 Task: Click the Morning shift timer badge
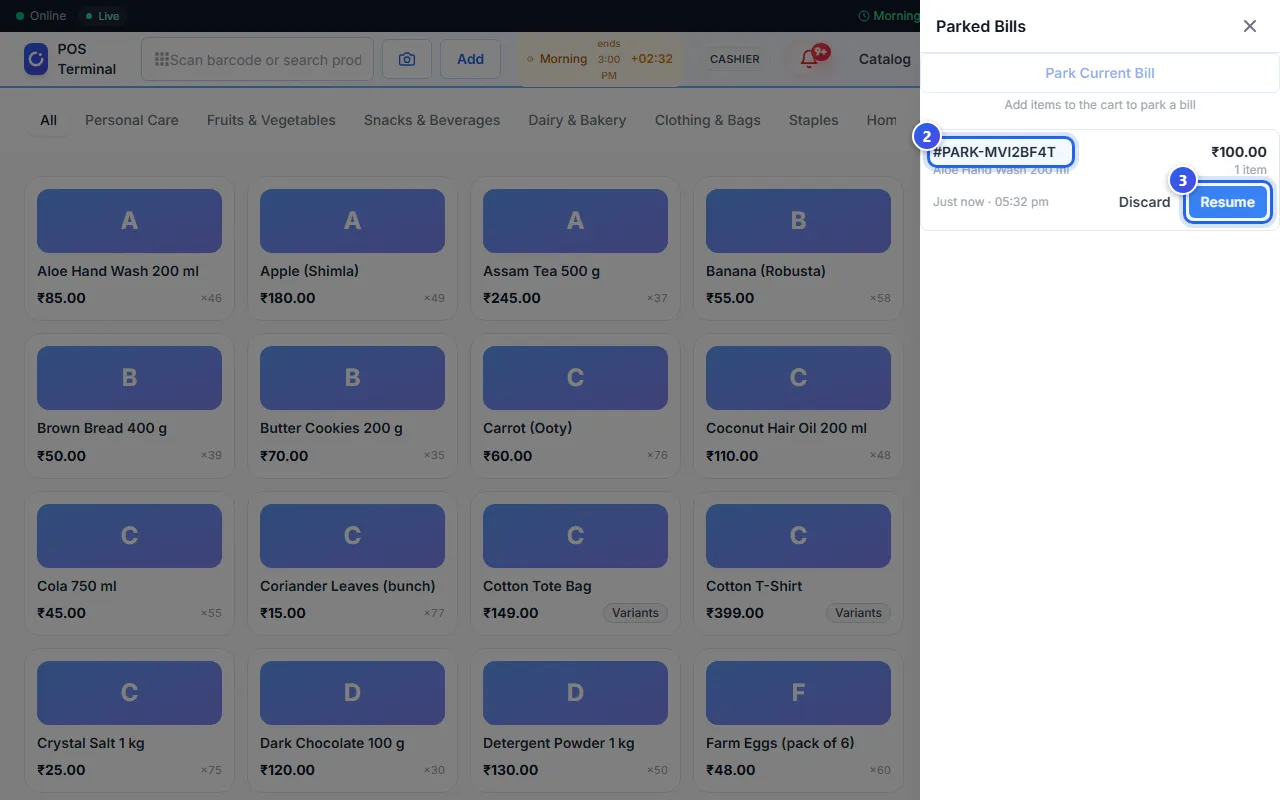point(600,59)
